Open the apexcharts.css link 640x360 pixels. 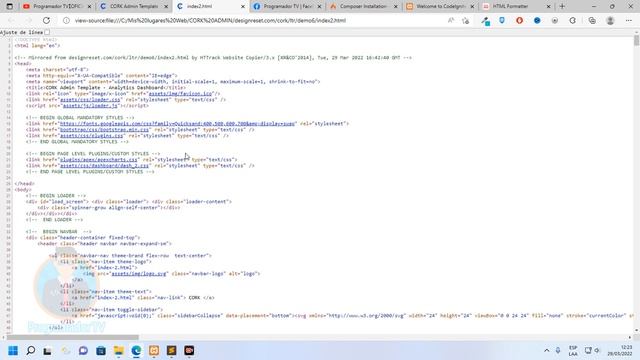point(99,160)
